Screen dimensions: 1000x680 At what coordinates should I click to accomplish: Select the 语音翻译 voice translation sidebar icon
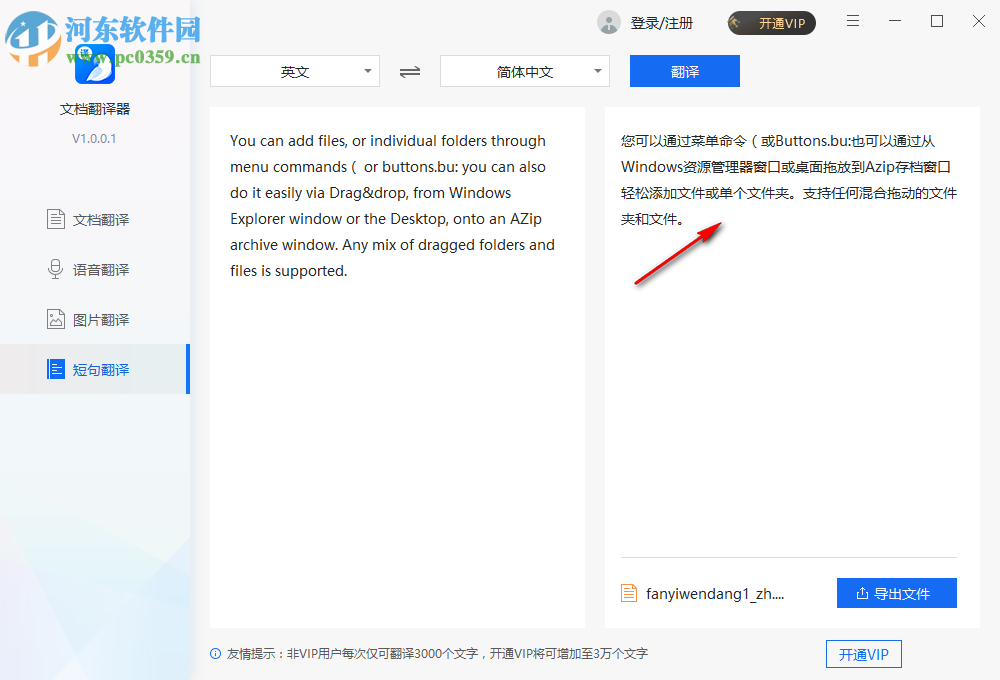coord(55,269)
